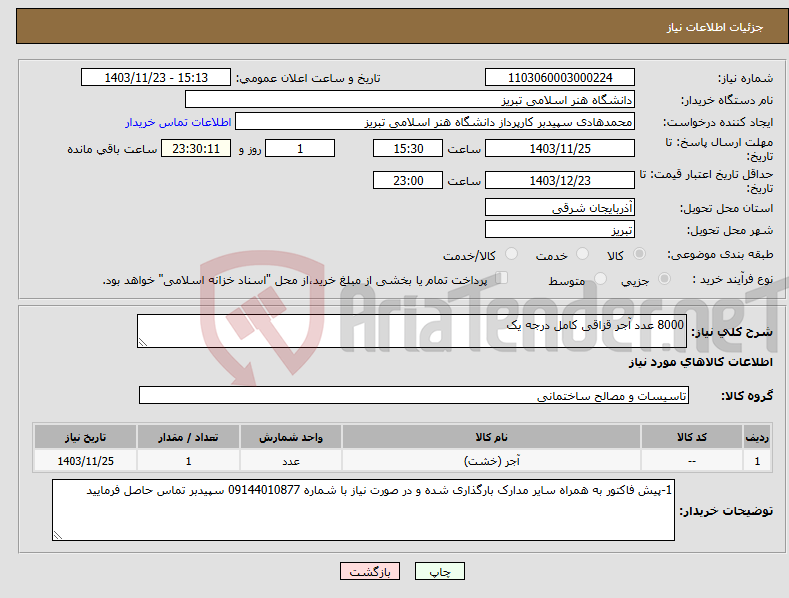Screen dimensions: 789x598
Task: Click the کد کالا column header
Action: (x=692, y=437)
